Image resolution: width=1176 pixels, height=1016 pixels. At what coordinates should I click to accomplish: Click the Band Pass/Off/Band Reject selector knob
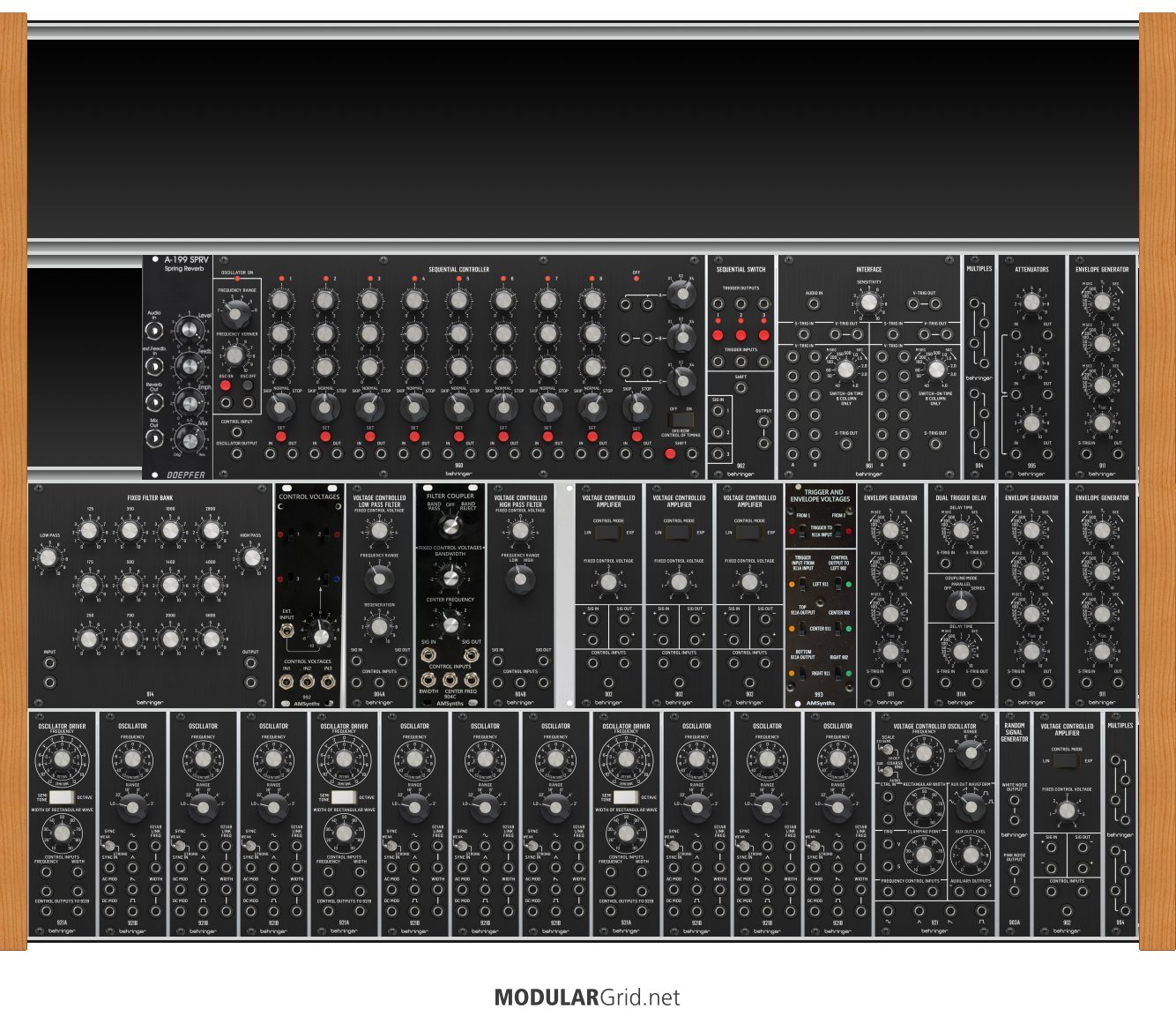tap(450, 527)
